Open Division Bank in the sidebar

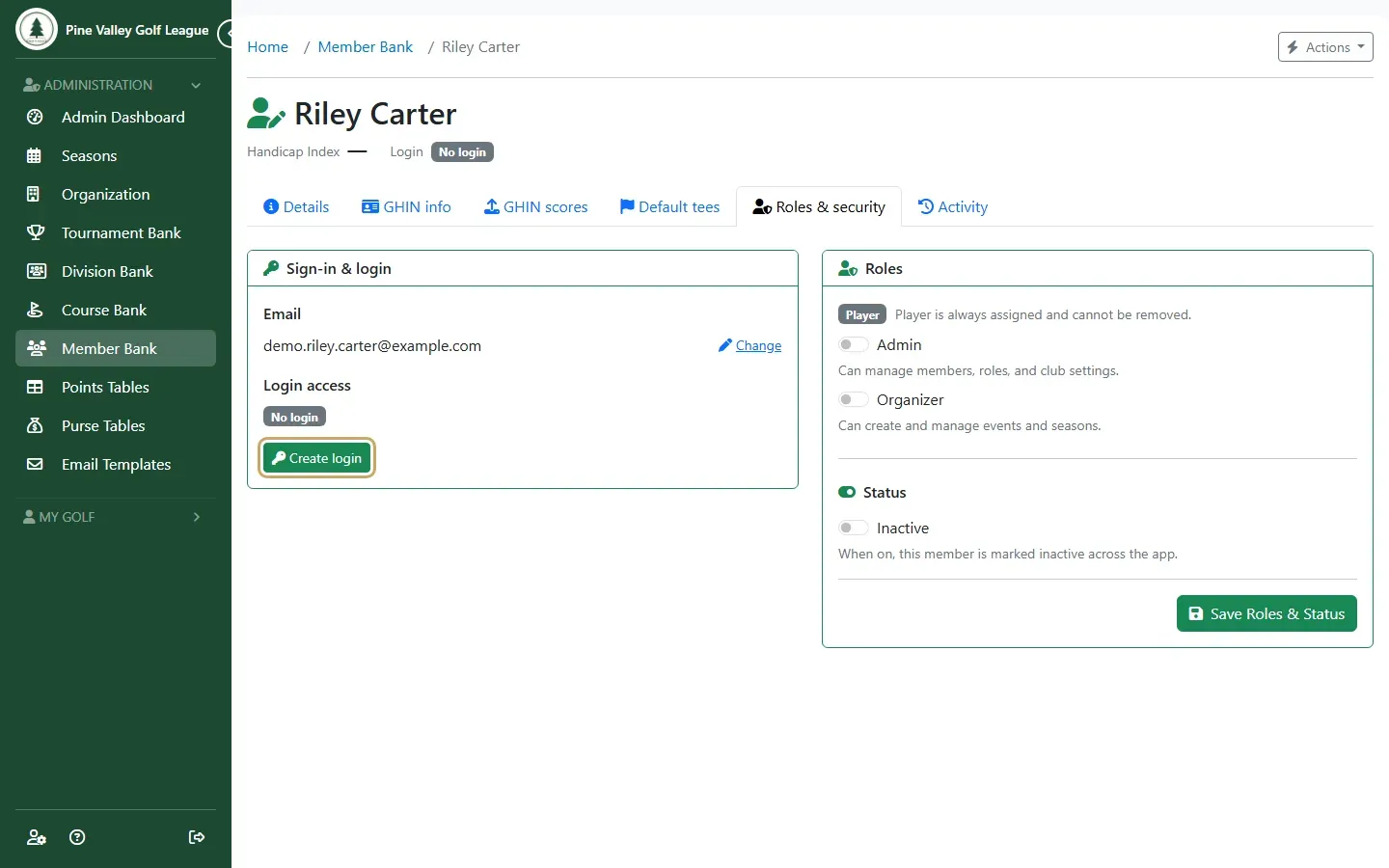116,271
